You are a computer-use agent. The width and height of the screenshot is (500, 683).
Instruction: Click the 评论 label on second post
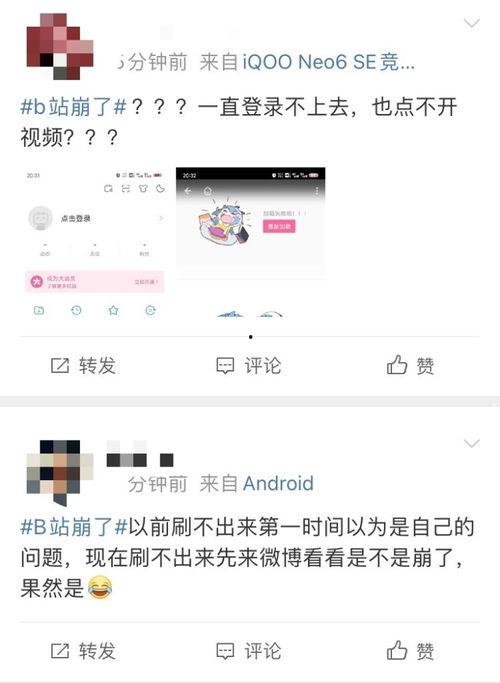(x=263, y=651)
